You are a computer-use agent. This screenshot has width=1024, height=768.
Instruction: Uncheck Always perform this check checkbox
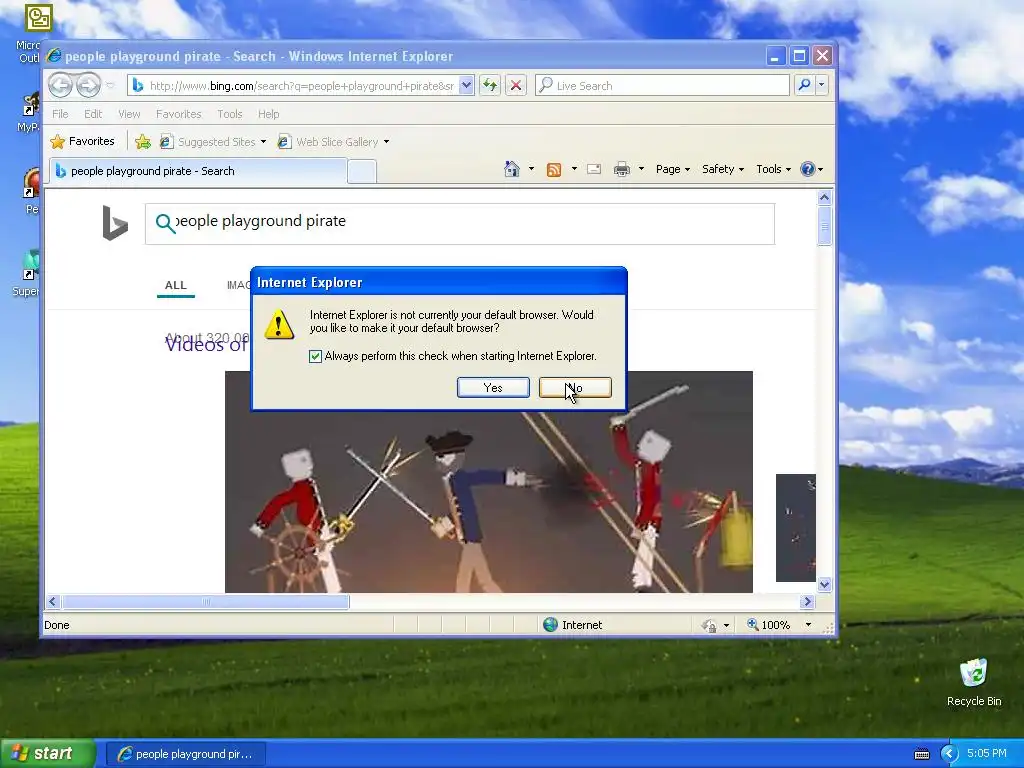click(315, 356)
